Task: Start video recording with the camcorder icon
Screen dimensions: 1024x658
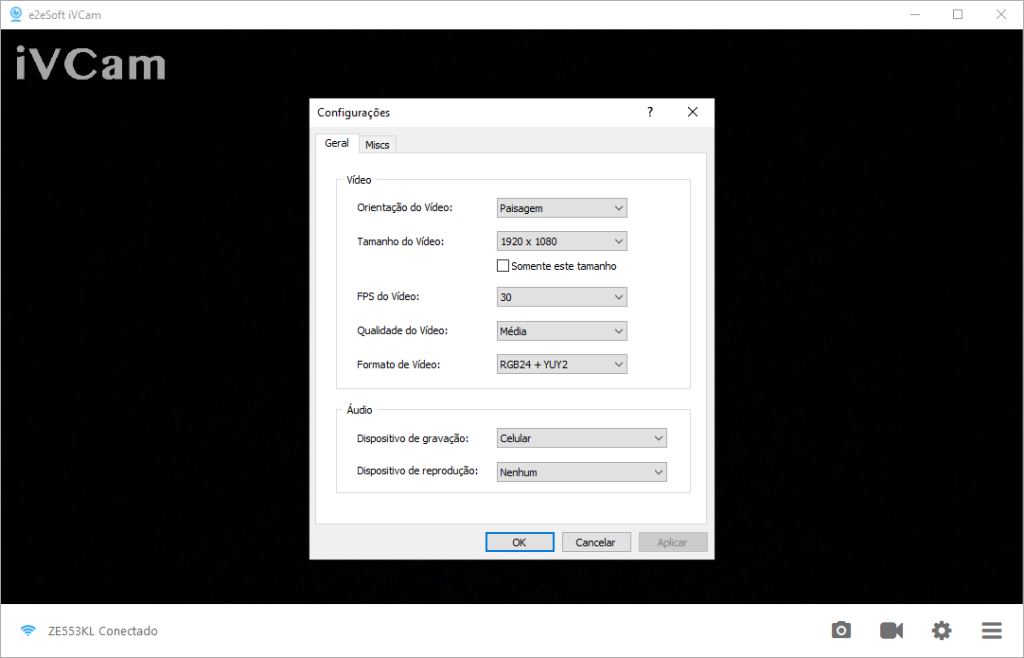Action: 890,630
